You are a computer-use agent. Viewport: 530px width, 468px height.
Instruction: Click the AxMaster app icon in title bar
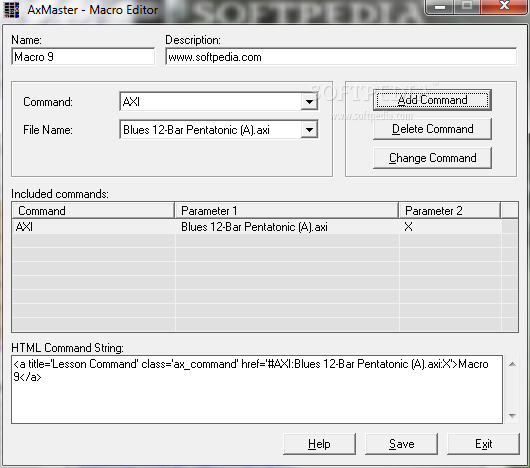pos(11,10)
